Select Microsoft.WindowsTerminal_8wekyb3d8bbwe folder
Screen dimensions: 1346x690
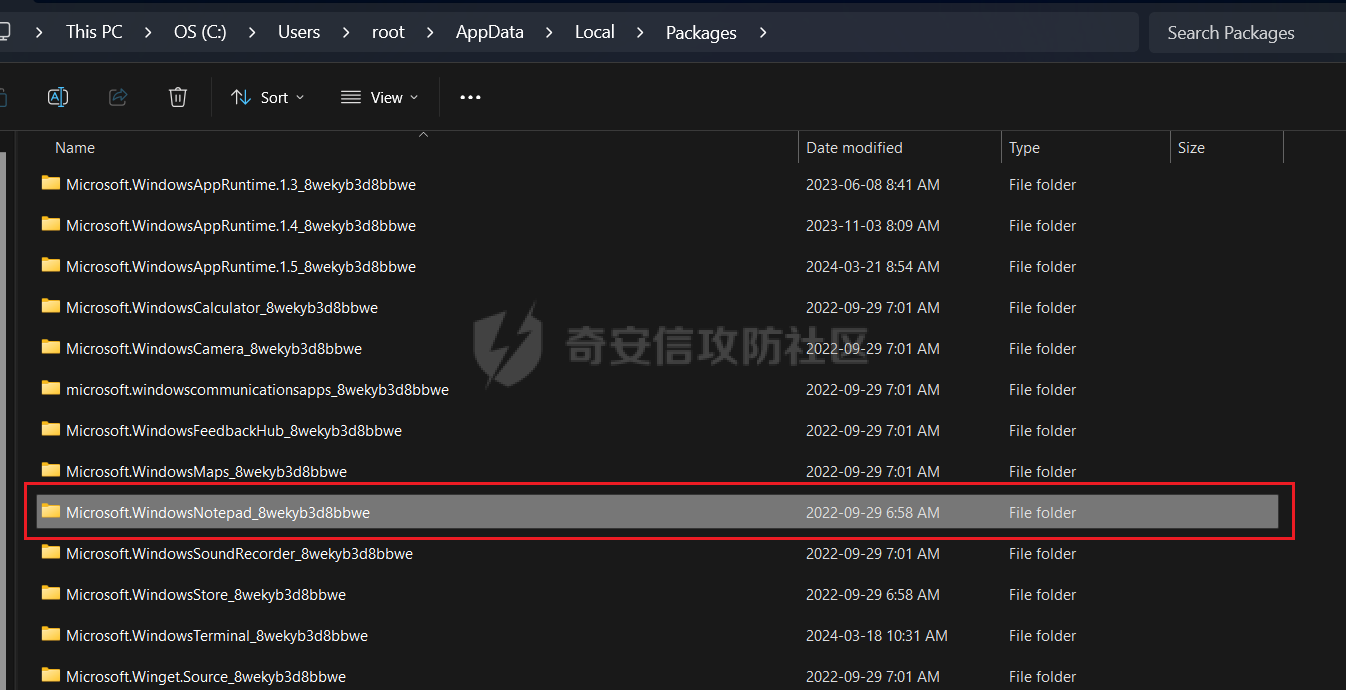pos(658,635)
